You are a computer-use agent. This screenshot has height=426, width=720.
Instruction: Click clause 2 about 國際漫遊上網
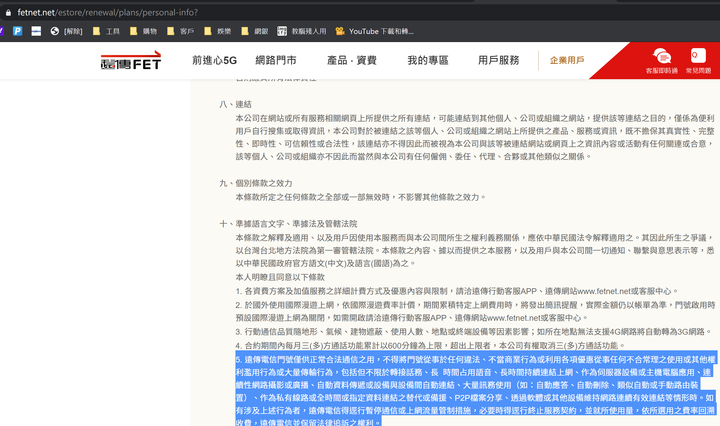pyautogui.click(x=475, y=311)
